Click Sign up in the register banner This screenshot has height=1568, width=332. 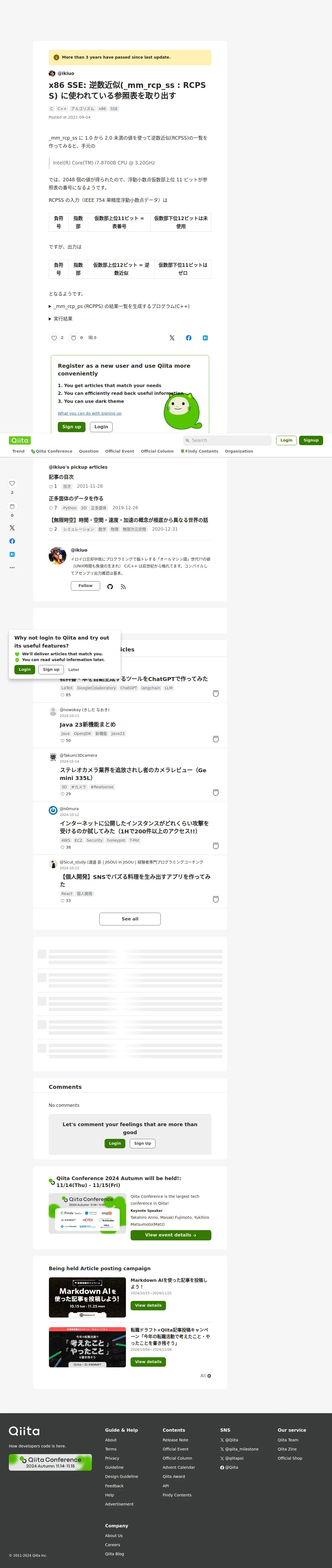[x=71, y=427]
